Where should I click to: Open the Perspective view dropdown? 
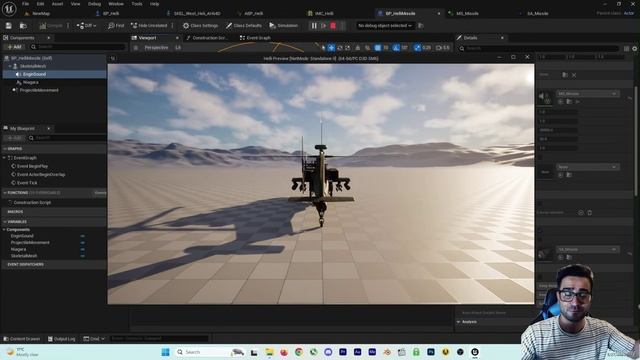click(x=156, y=48)
